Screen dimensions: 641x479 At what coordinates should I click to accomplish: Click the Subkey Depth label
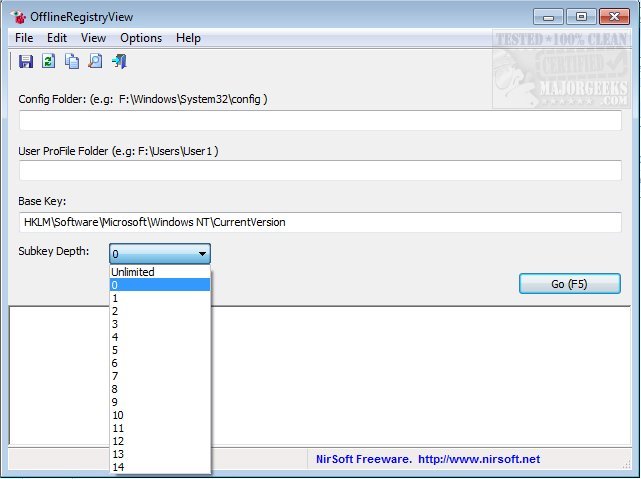click(x=54, y=251)
